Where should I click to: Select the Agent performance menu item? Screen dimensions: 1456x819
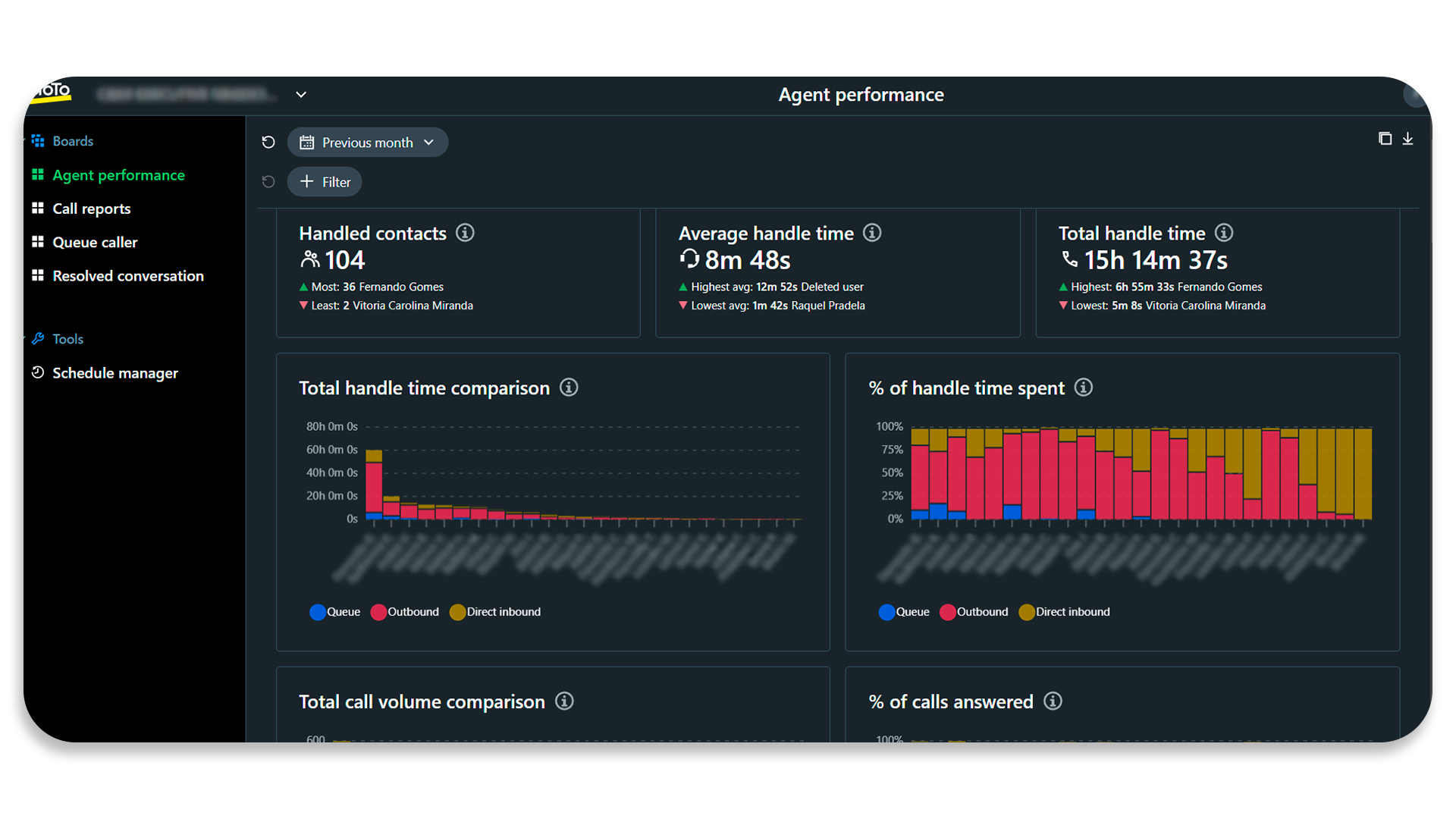(x=118, y=174)
